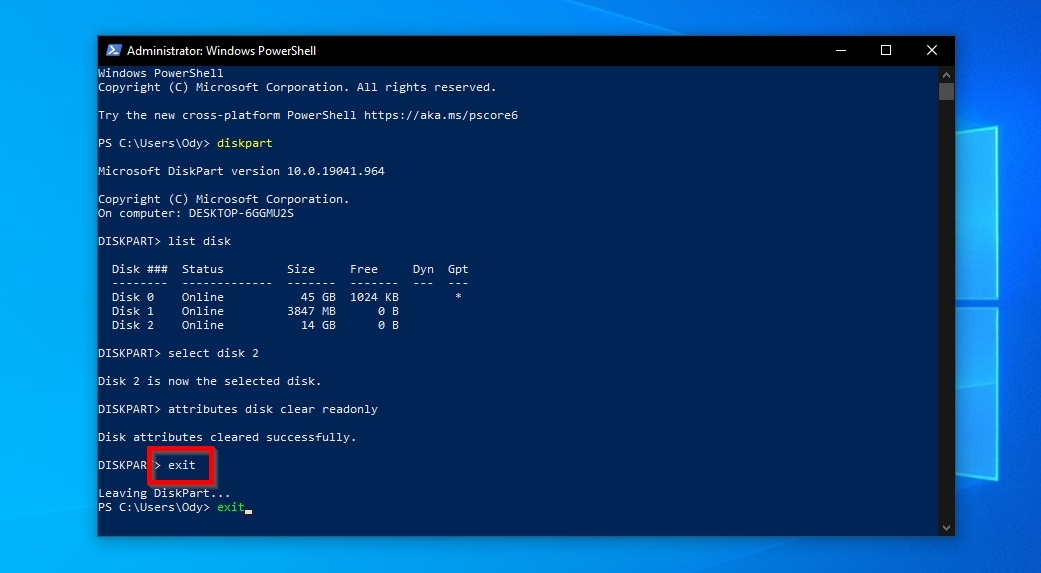This screenshot has width=1041, height=573.
Task: Click 'attributes disk clear readonly' command text
Action: point(273,409)
